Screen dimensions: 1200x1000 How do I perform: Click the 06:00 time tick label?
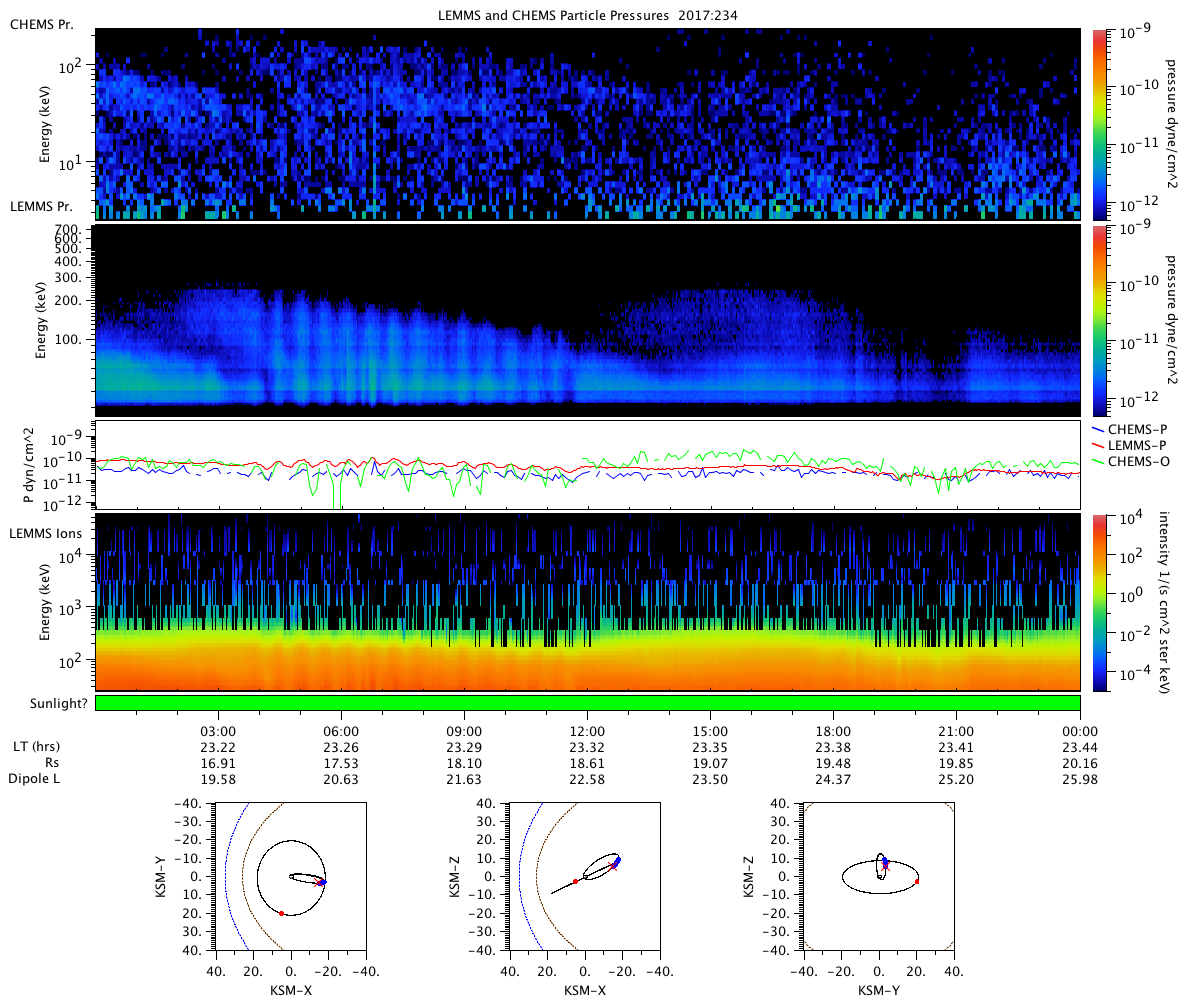click(342, 731)
